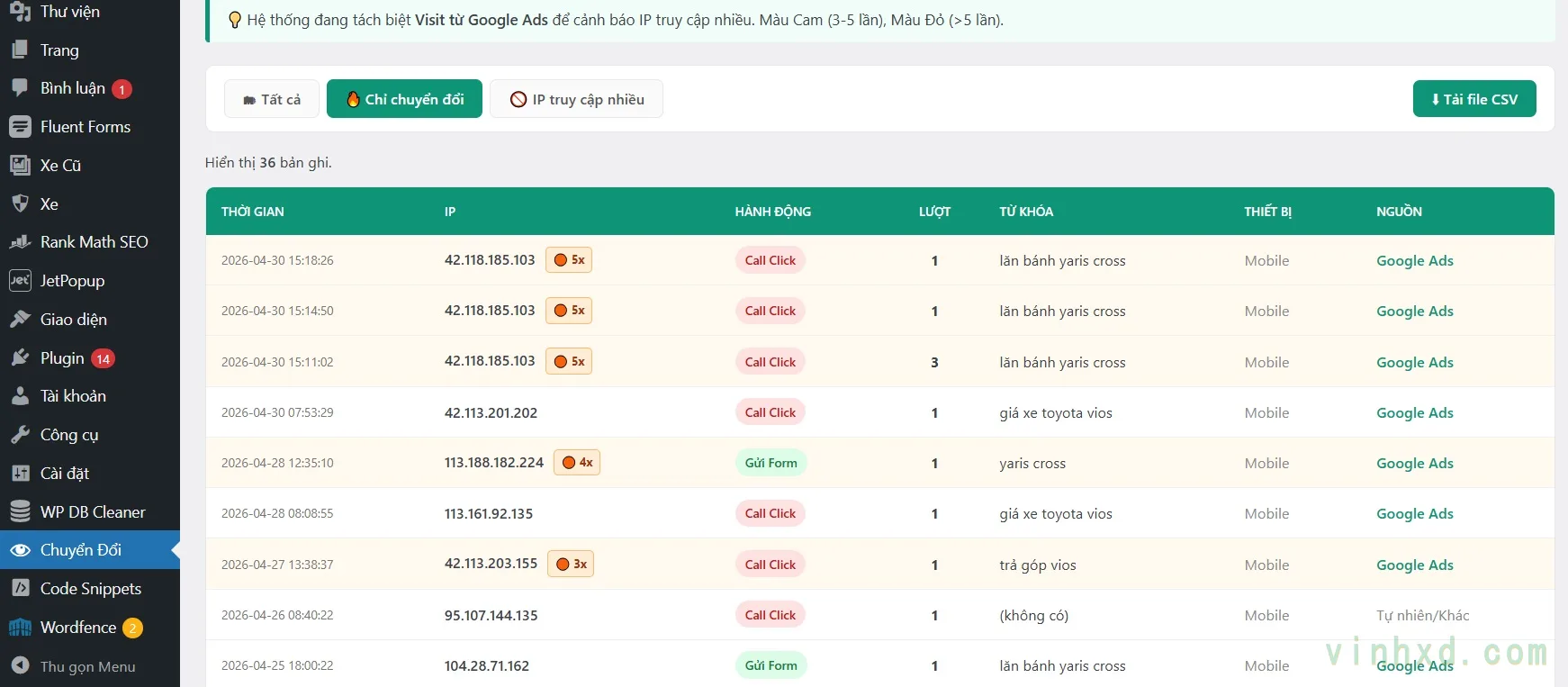Click Google Ads link in trả góp vios row

click(1415, 565)
